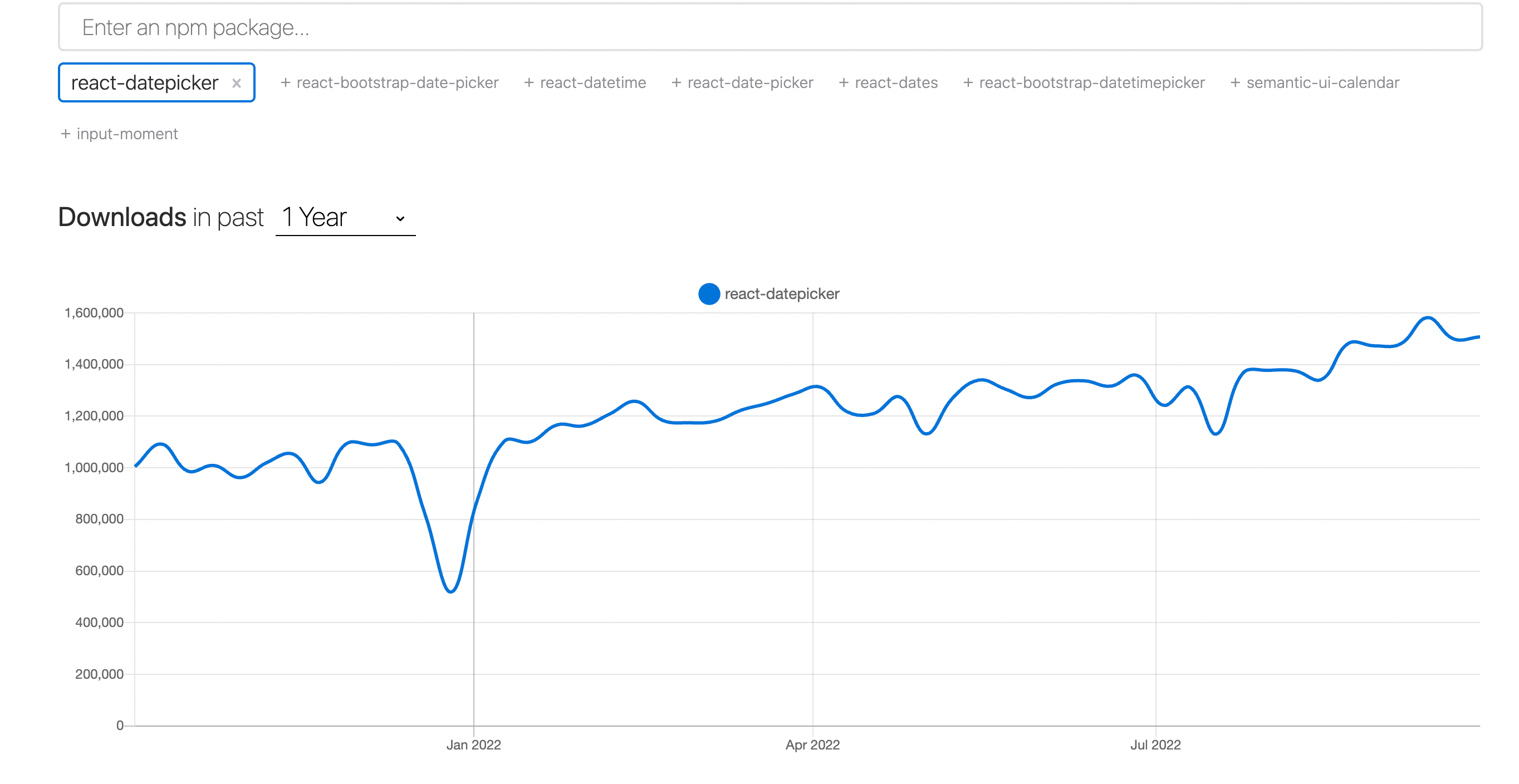
Task: Click plus icon before react-bootstrap-date-picker
Action: 286,82
